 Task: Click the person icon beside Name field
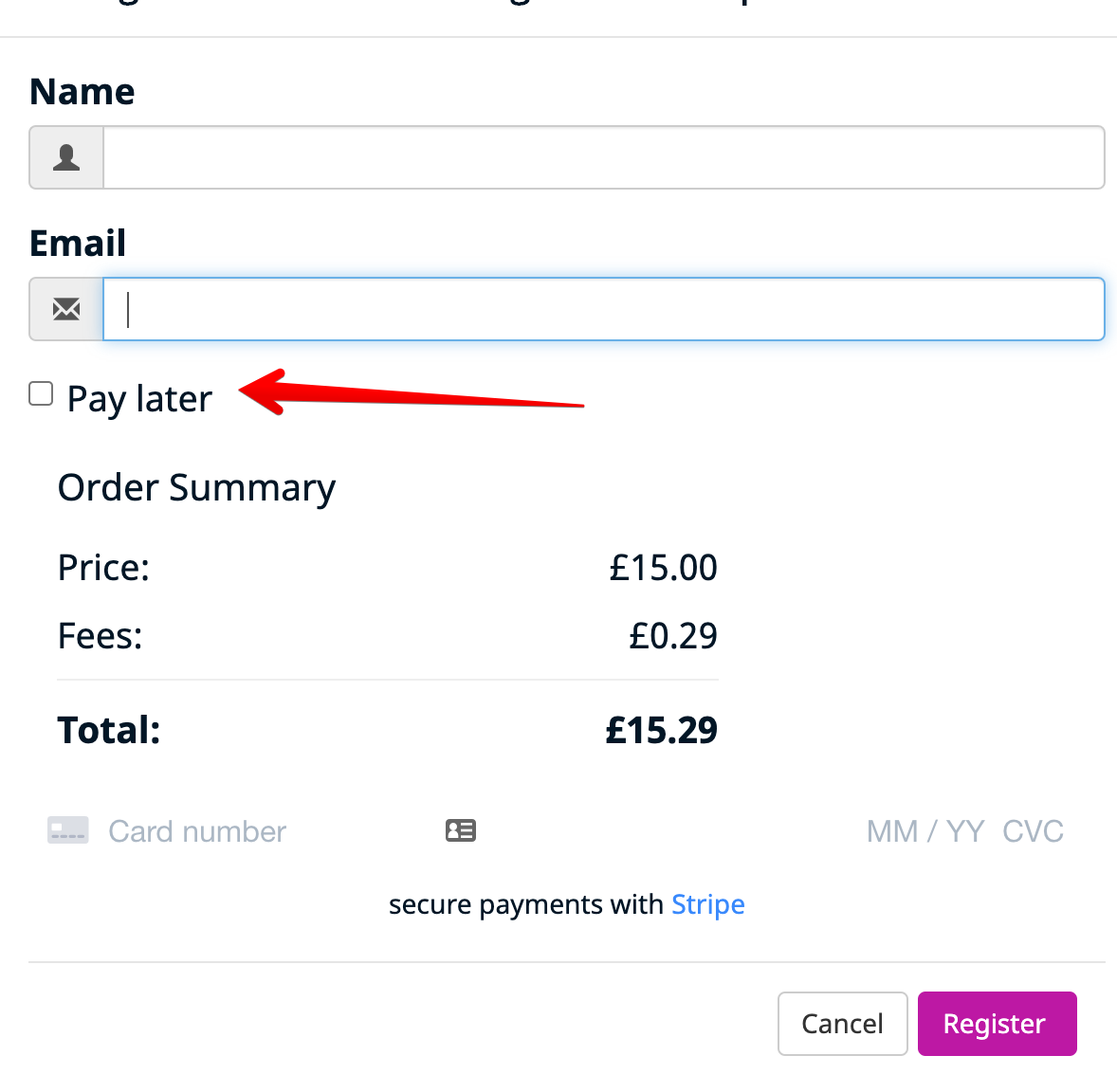[66, 157]
